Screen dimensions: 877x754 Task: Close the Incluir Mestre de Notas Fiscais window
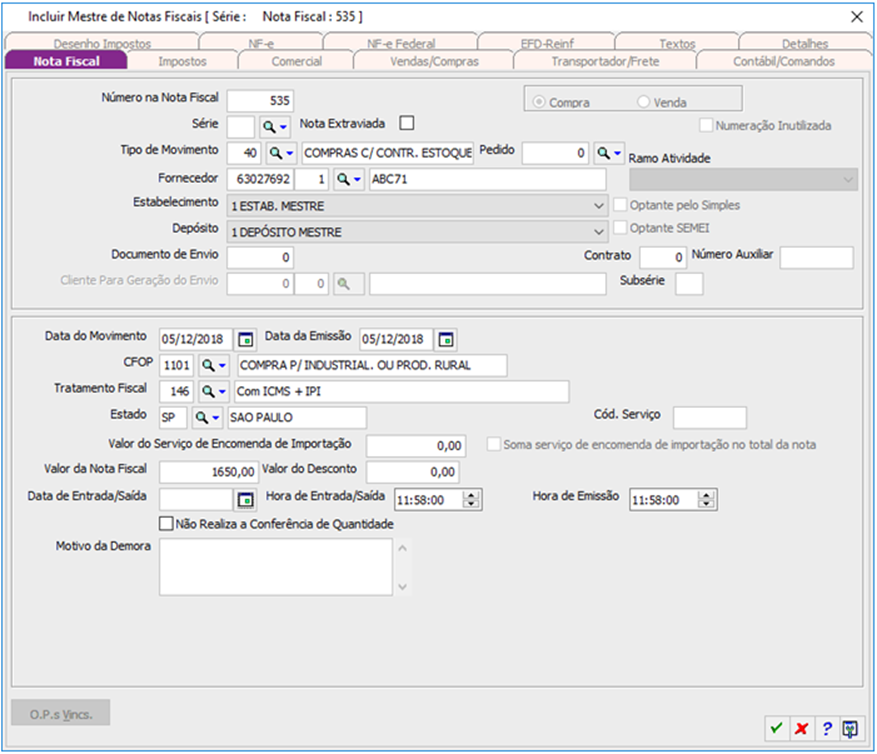click(x=857, y=17)
